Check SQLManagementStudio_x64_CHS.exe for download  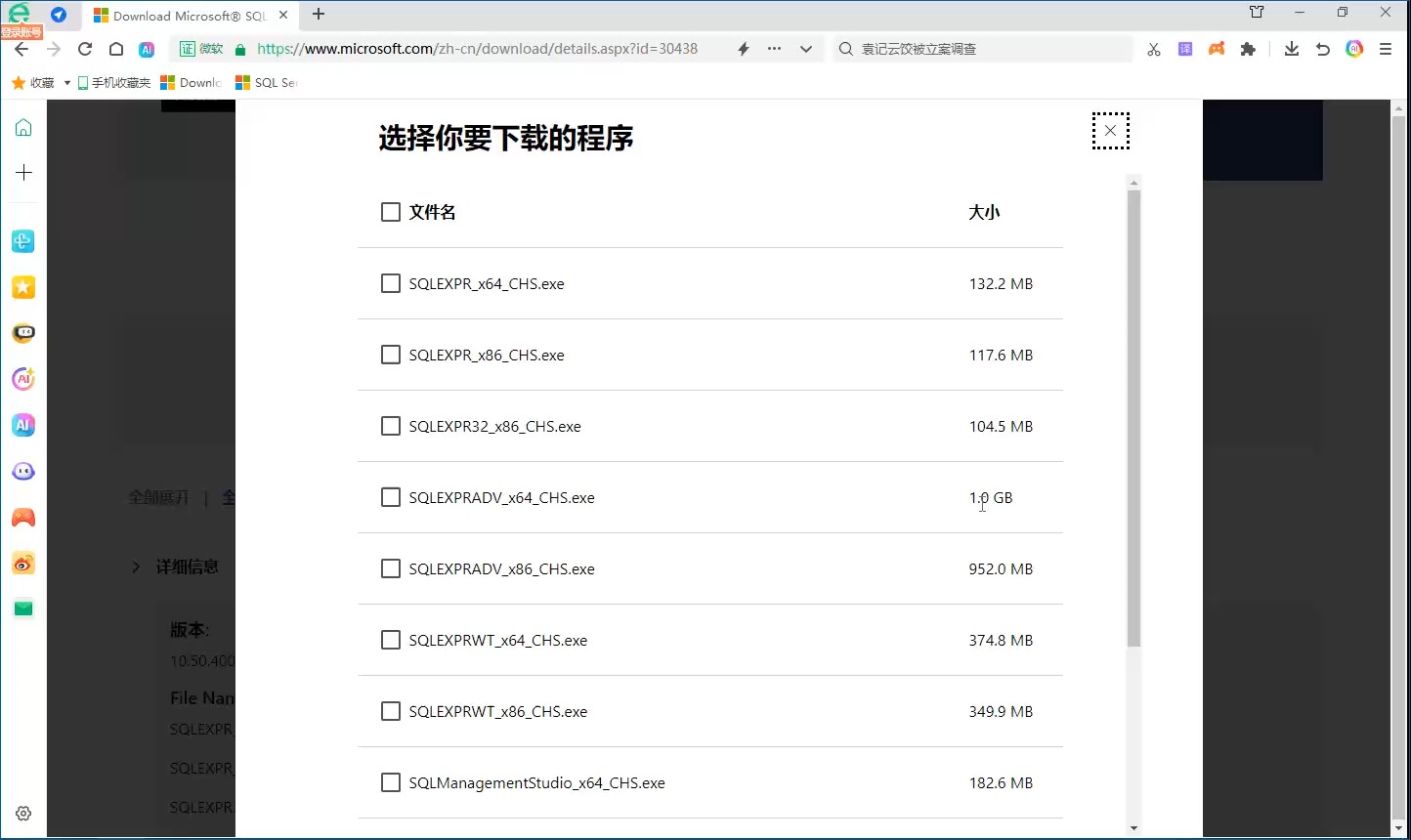(391, 782)
